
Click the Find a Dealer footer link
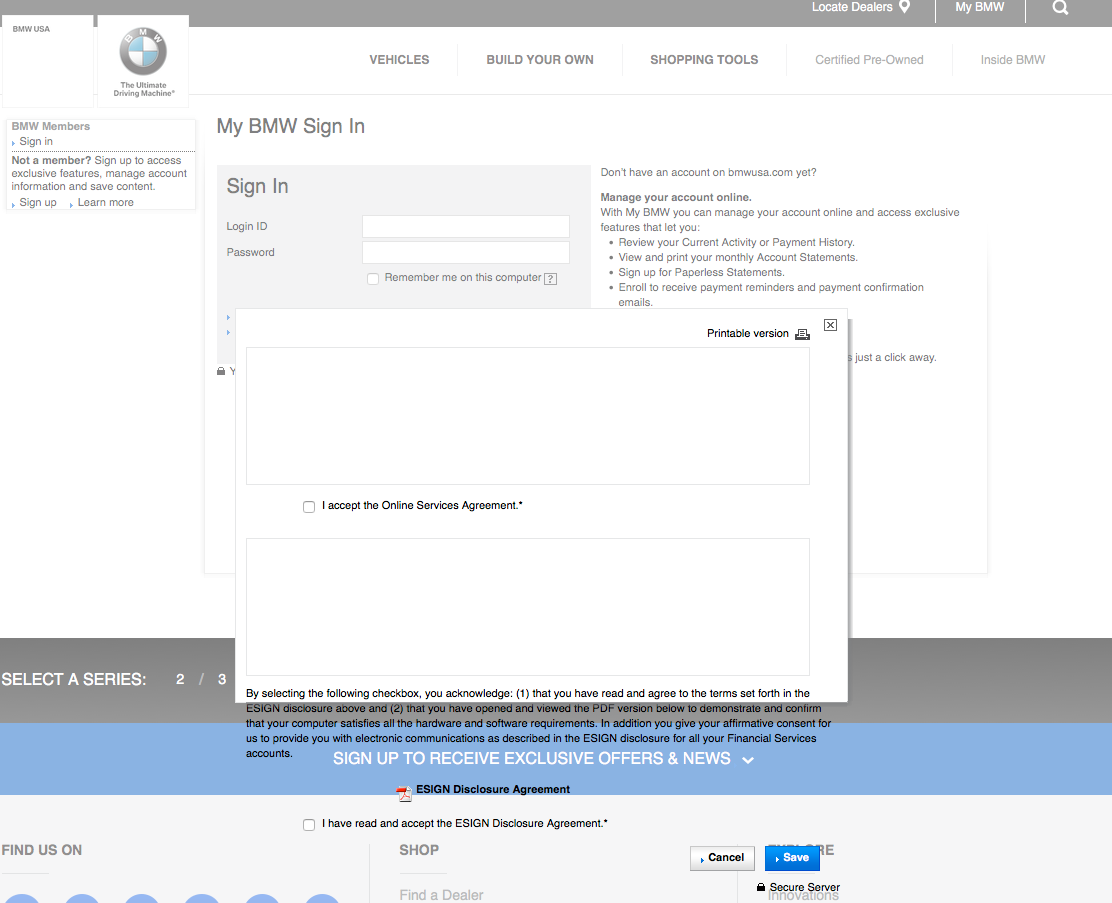click(x=441, y=895)
